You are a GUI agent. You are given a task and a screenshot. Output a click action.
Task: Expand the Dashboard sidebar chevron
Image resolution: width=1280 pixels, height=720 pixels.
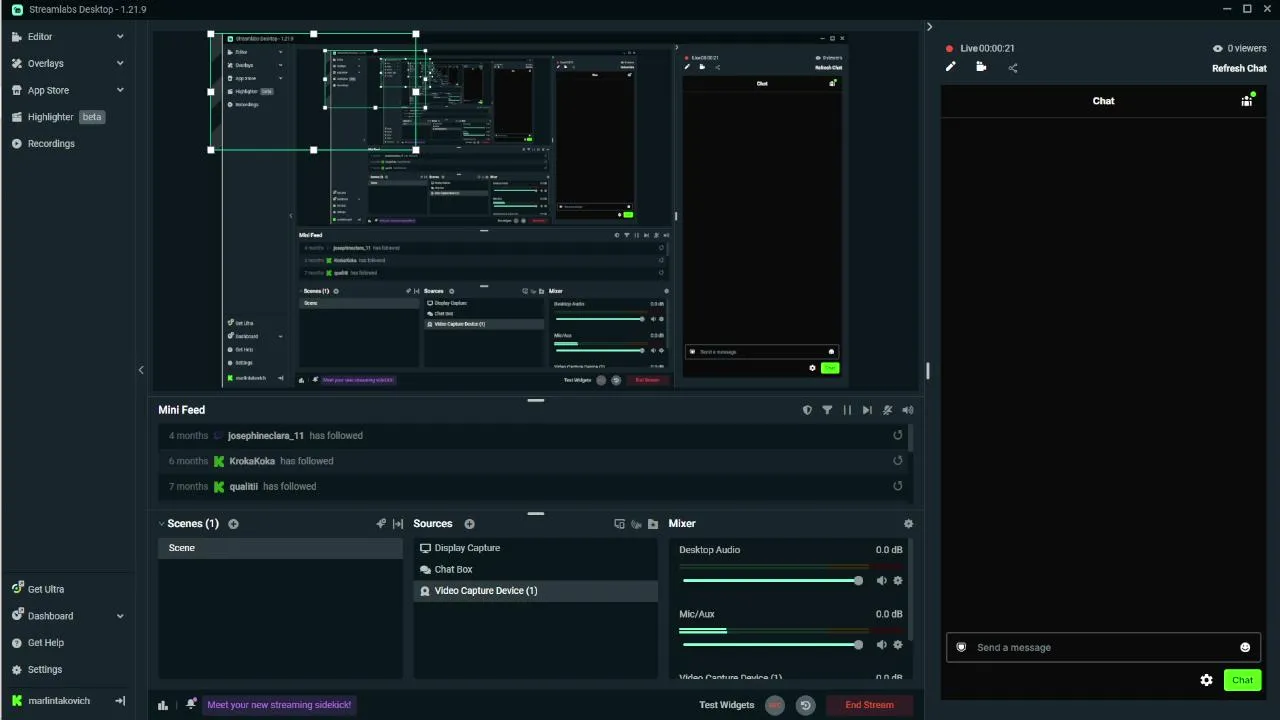(120, 616)
